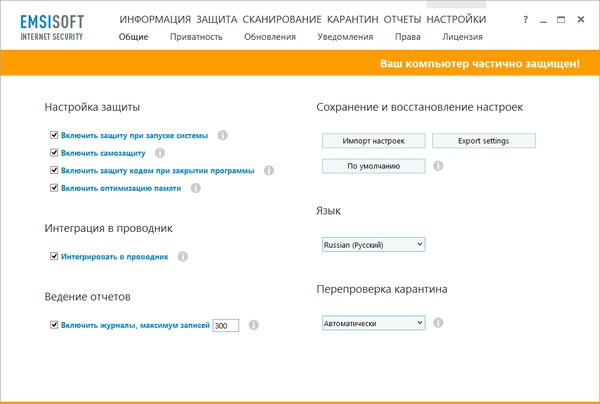
Task: Uncheck 'Интегрировать в проводник' checkbox
Action: (54, 257)
